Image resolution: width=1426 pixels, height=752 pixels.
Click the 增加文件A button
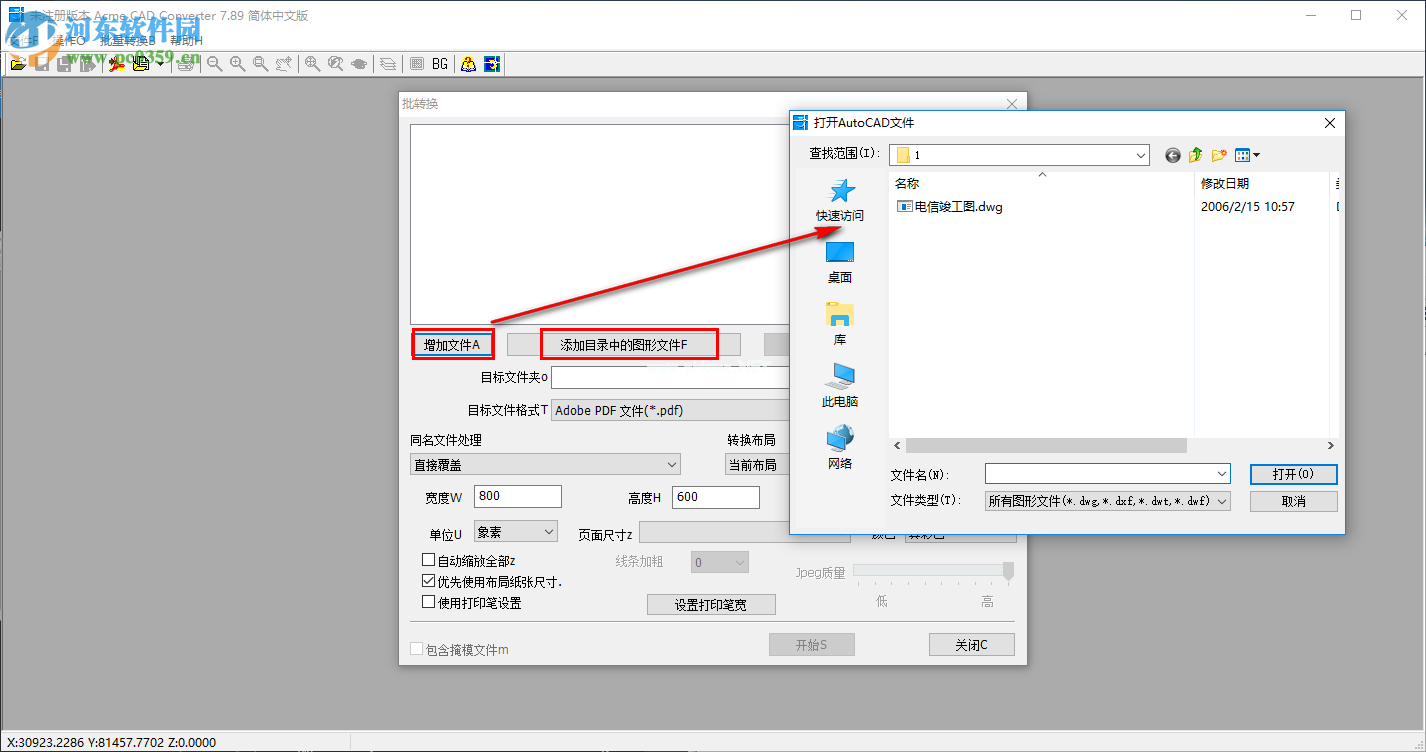pyautogui.click(x=452, y=345)
